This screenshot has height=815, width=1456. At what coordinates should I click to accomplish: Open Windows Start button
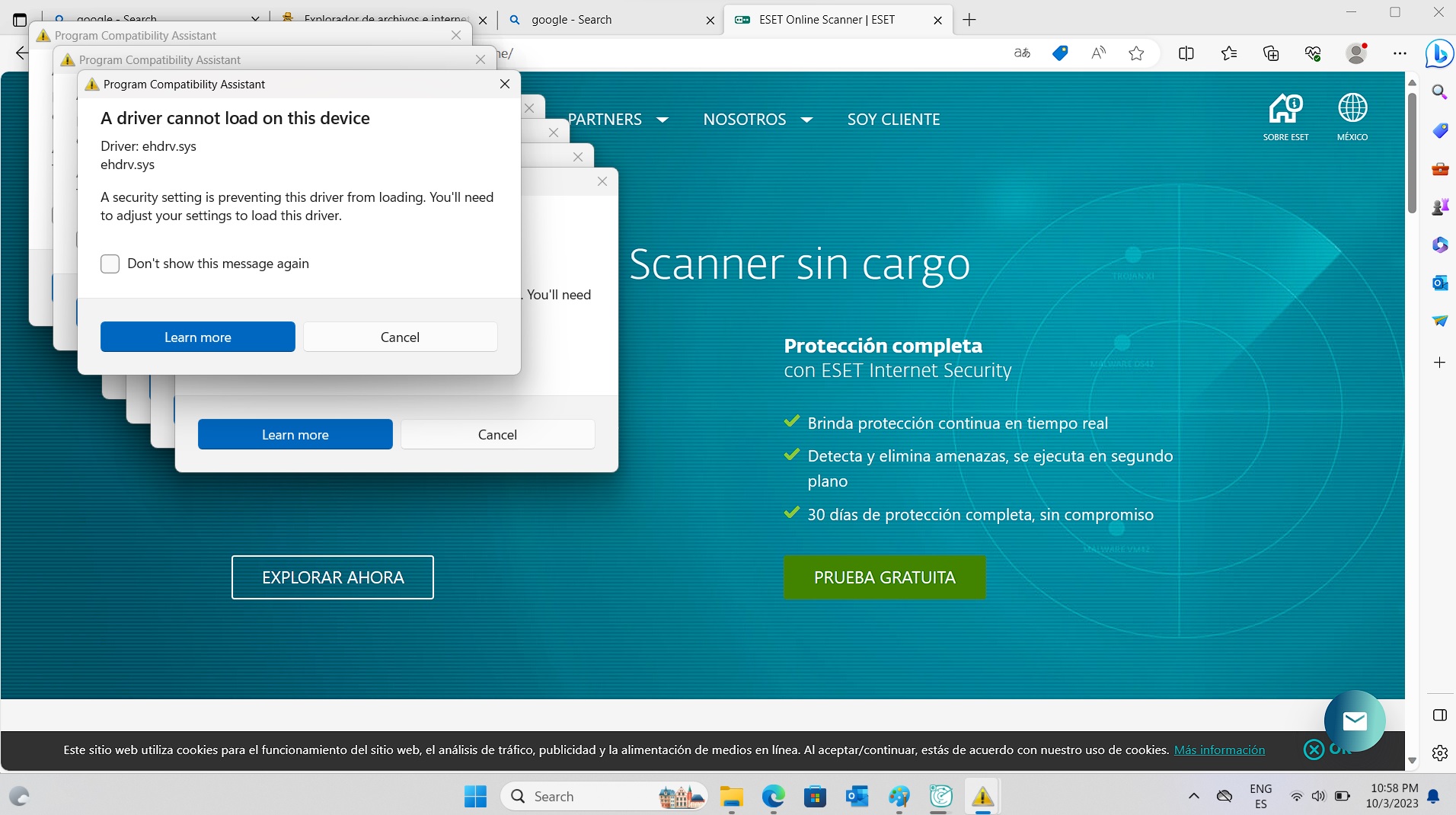[x=475, y=797]
